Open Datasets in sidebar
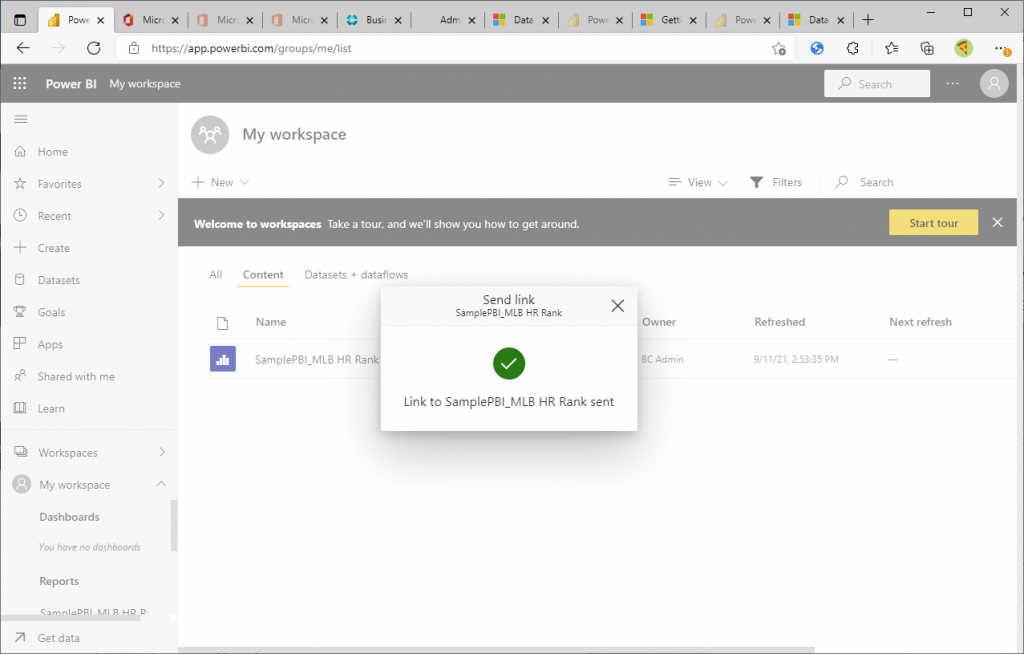Viewport: 1024px width, 654px height. pos(58,280)
